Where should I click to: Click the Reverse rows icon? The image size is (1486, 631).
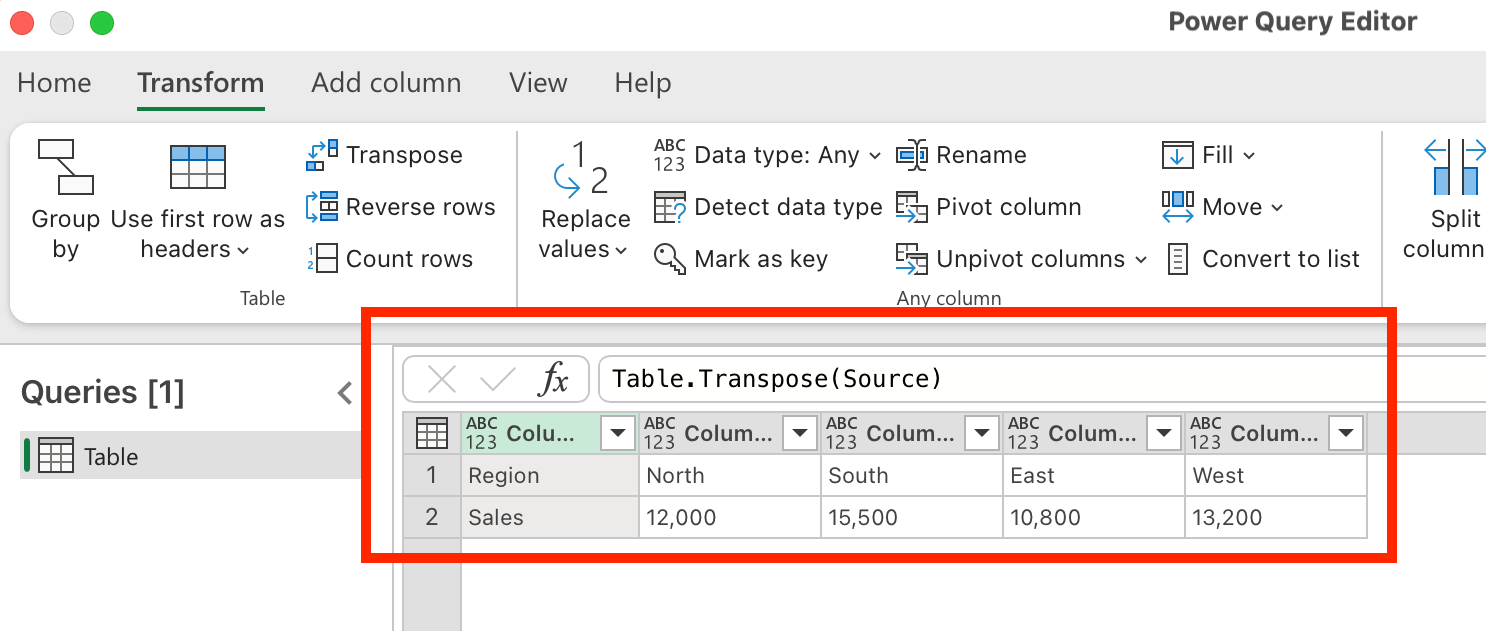[x=322, y=207]
